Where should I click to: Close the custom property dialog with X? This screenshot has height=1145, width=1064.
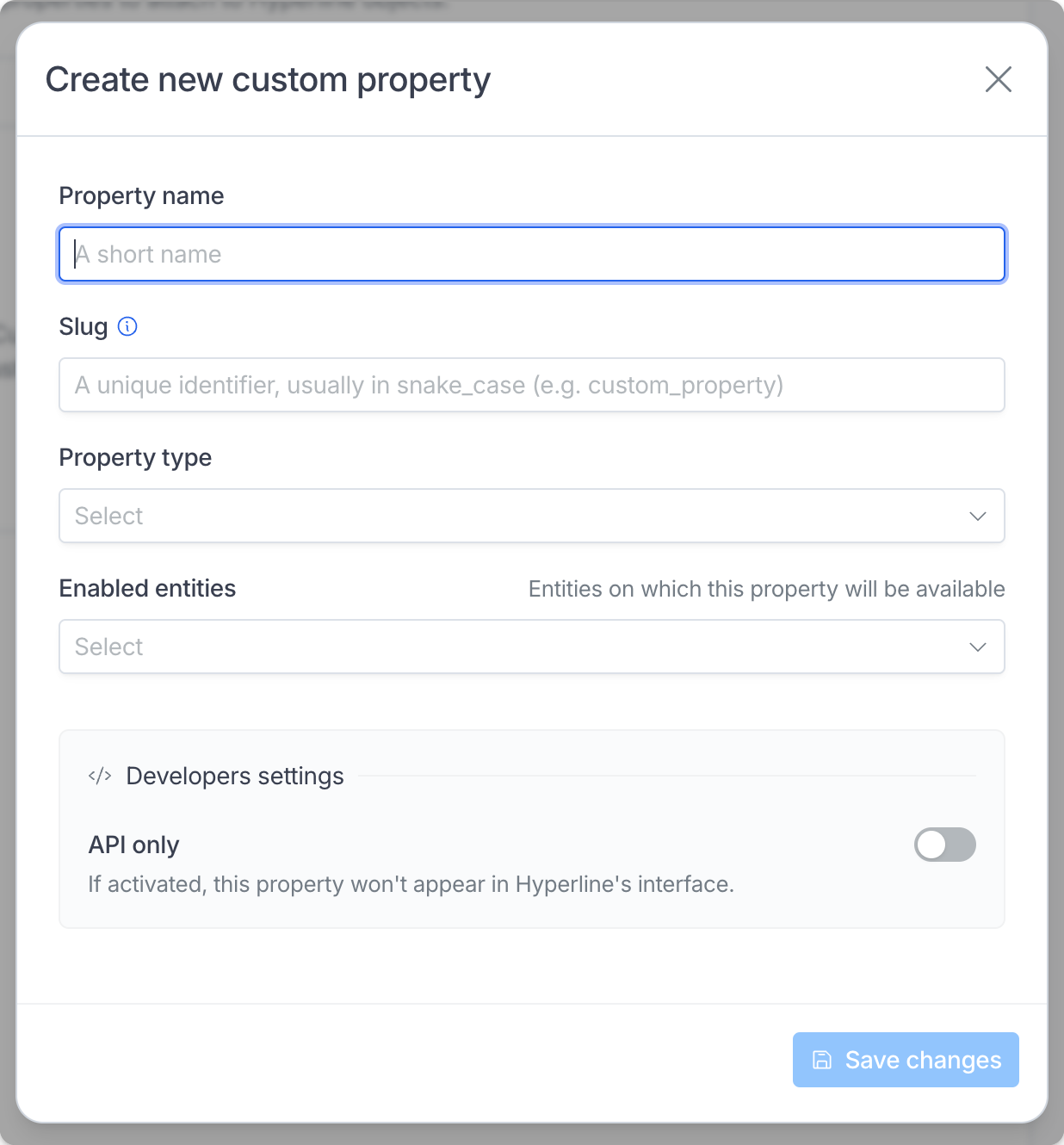(999, 79)
